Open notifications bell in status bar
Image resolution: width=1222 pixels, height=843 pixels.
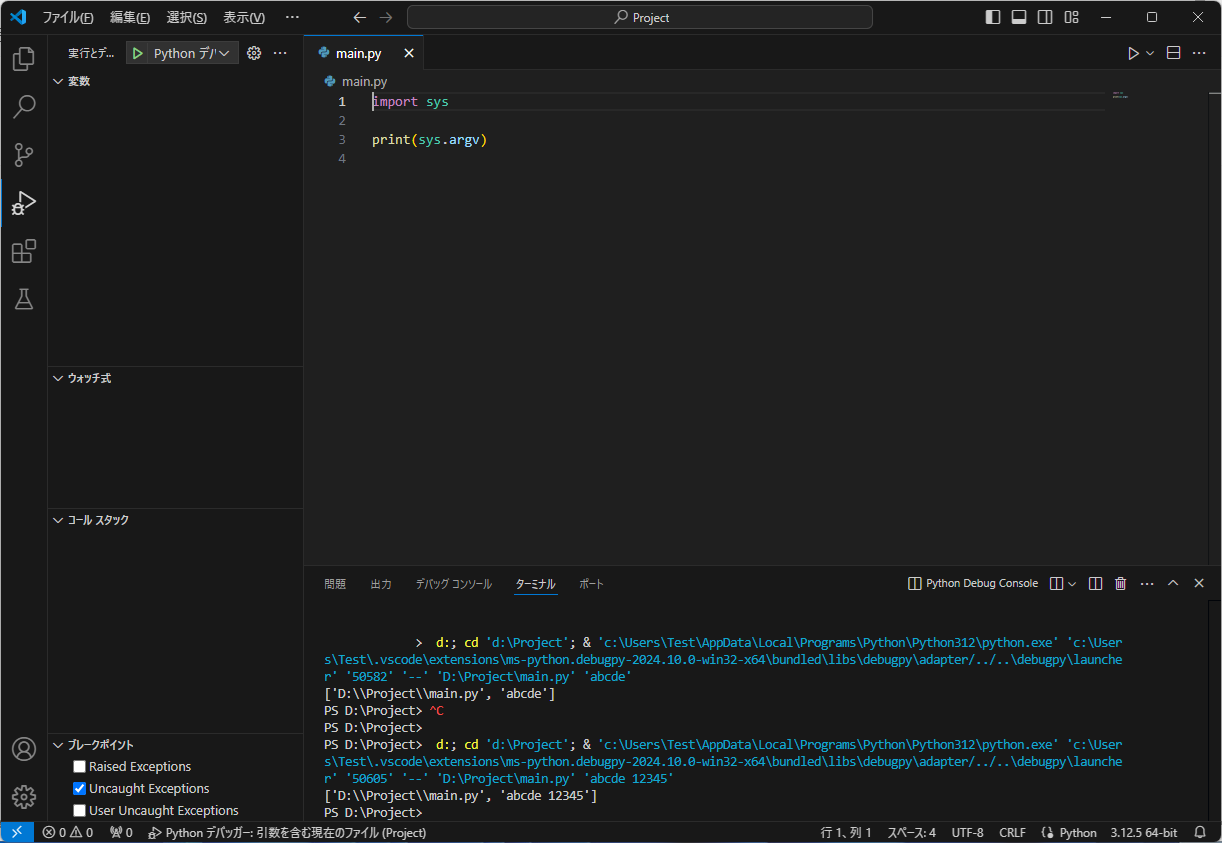pos(1200,832)
